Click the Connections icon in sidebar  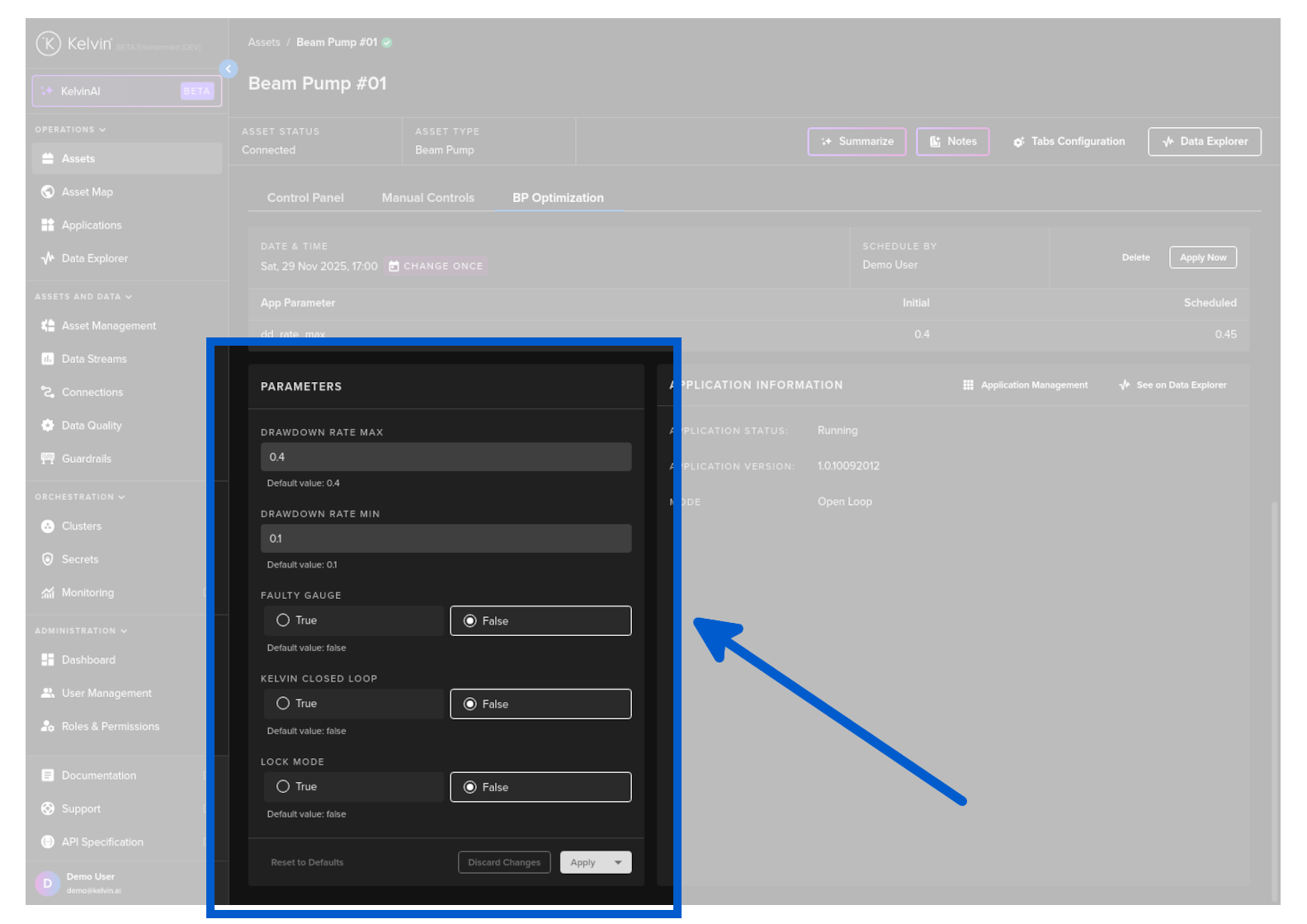48,393
